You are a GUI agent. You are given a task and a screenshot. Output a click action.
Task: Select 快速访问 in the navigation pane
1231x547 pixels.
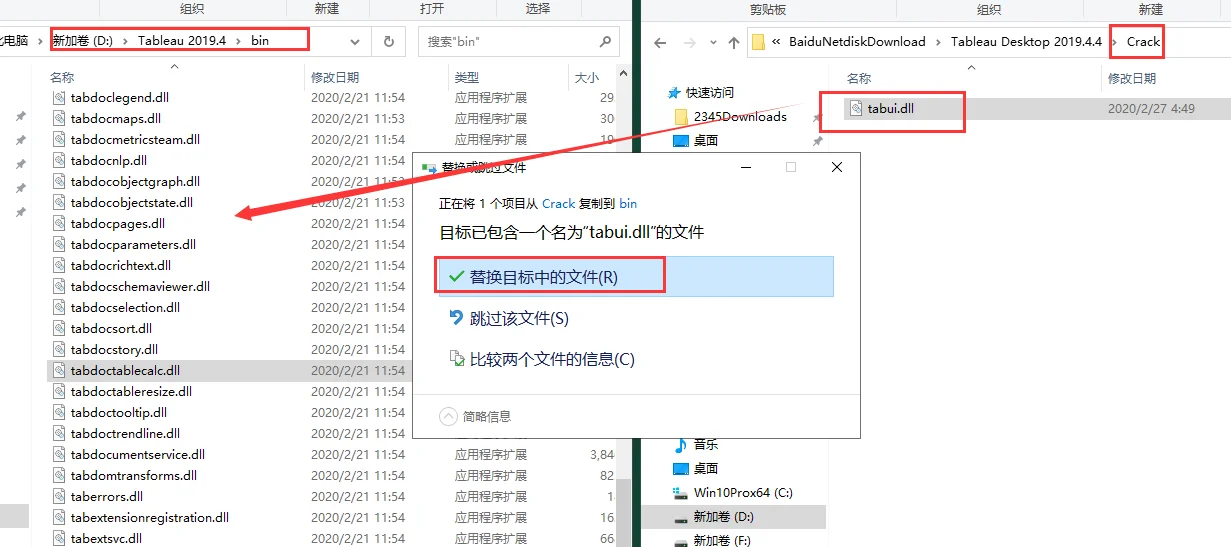pyautogui.click(x=709, y=92)
